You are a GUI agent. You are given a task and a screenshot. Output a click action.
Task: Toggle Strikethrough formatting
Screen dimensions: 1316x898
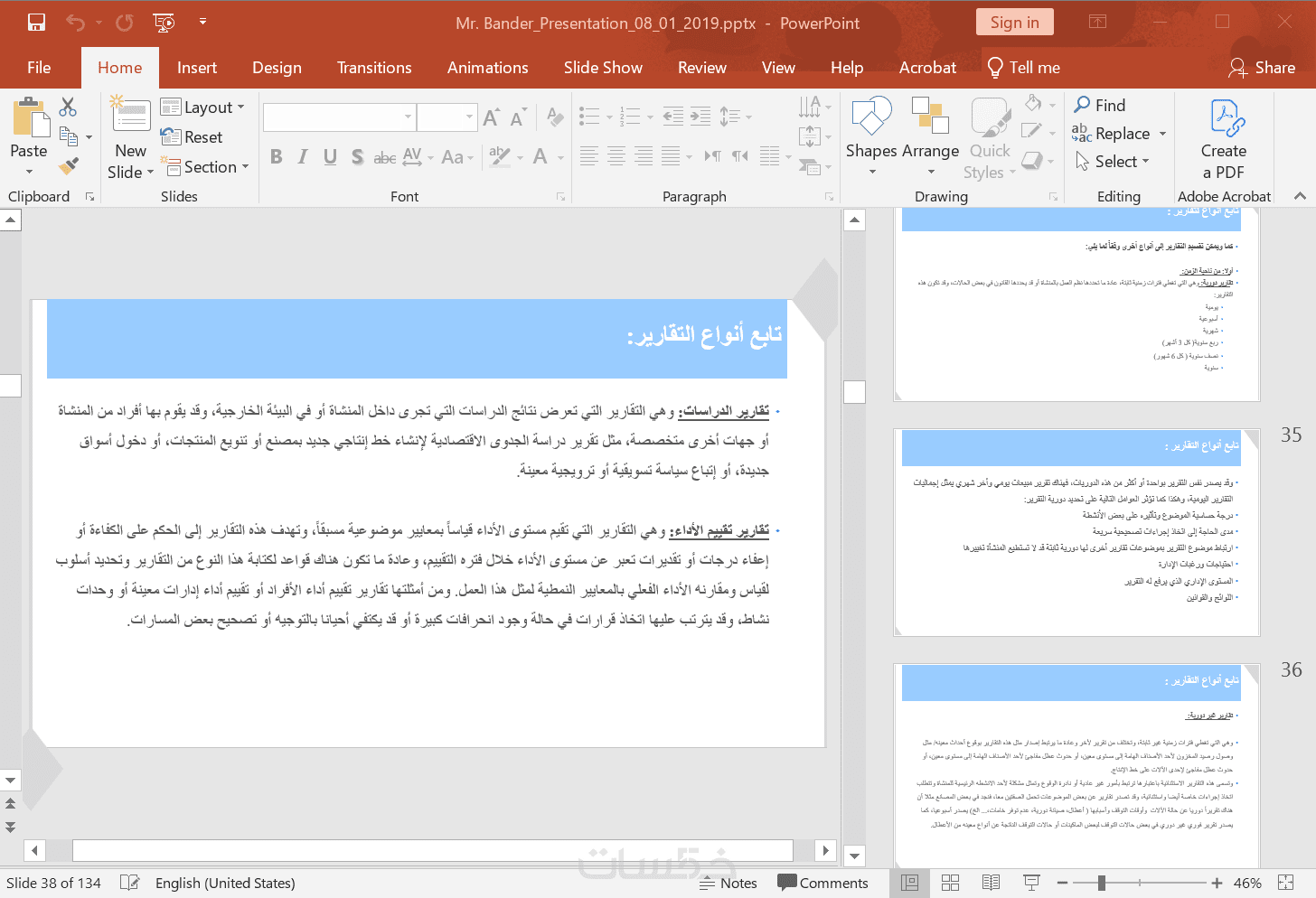tap(385, 157)
